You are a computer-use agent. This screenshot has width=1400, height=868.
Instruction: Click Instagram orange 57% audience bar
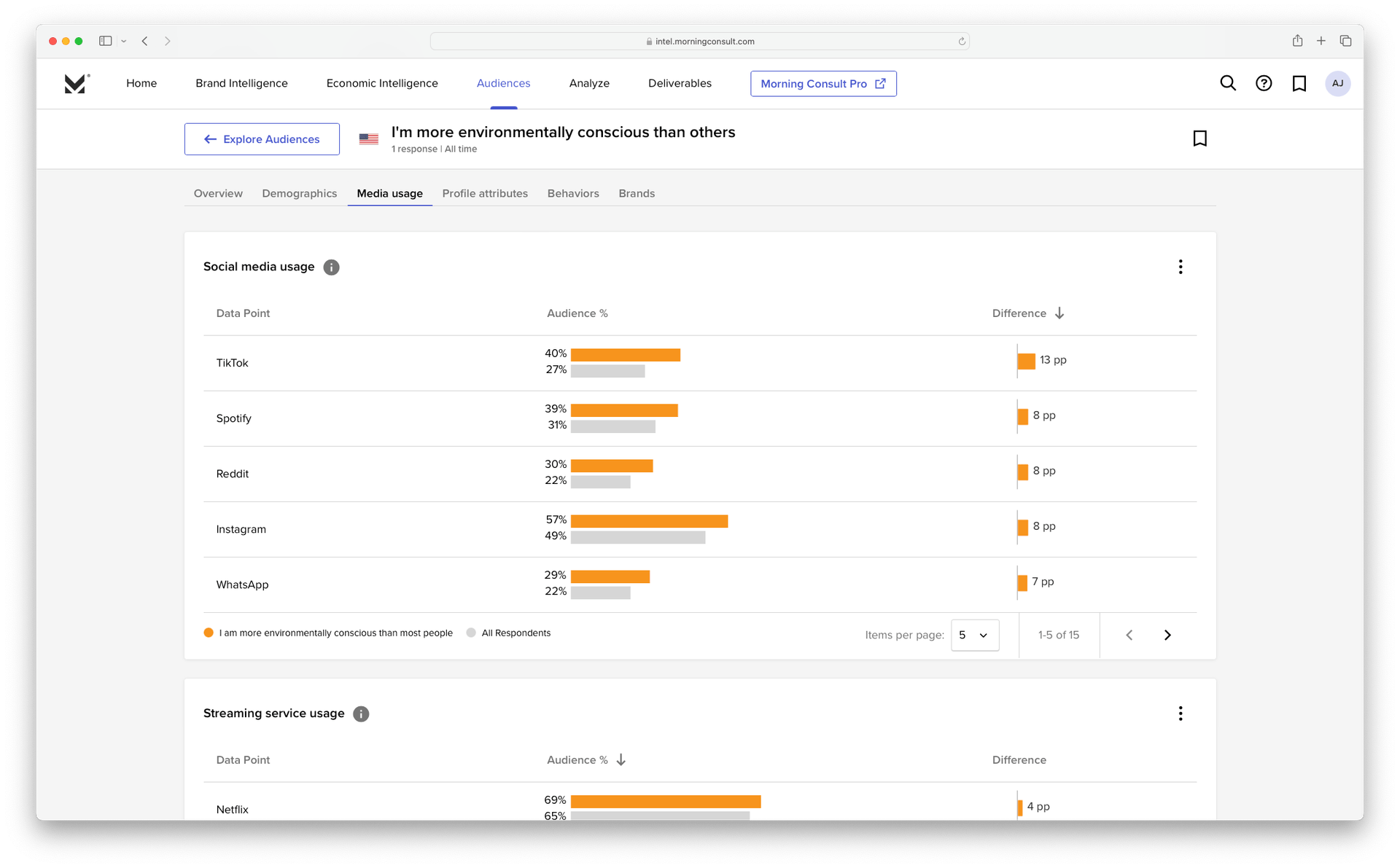point(649,521)
